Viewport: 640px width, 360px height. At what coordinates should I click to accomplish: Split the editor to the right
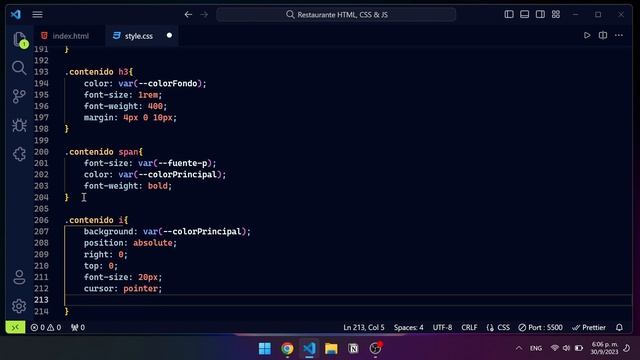(x=603, y=36)
